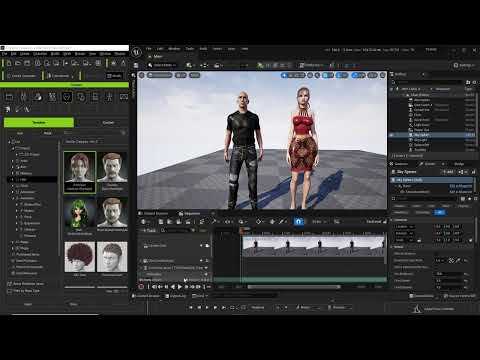Screen dimensions: 480x360
Task: Open the curve editor icon in Sequencer toolbar
Action: point(337,221)
